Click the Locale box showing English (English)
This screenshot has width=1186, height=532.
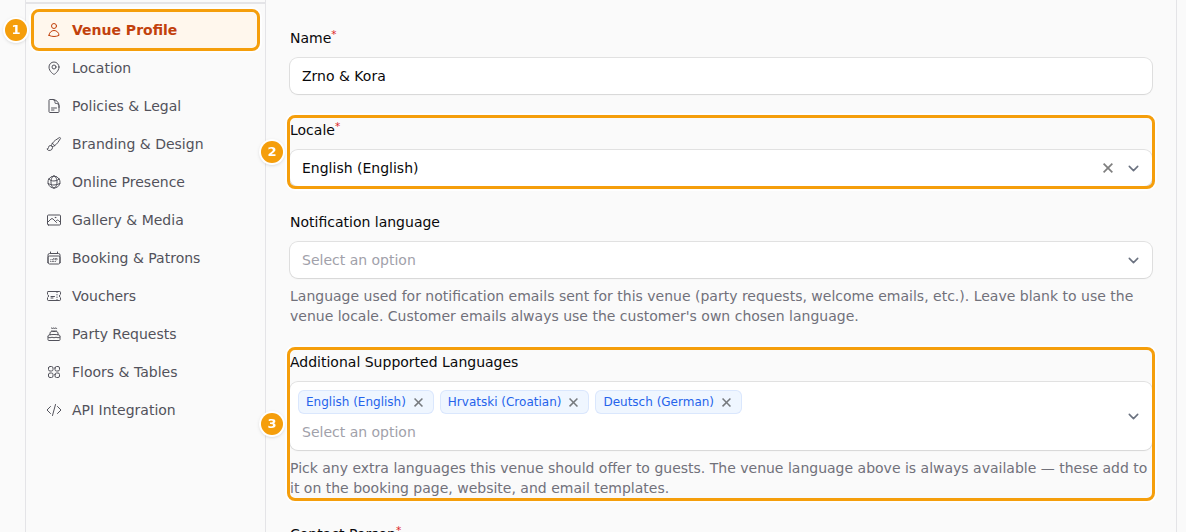pos(721,168)
